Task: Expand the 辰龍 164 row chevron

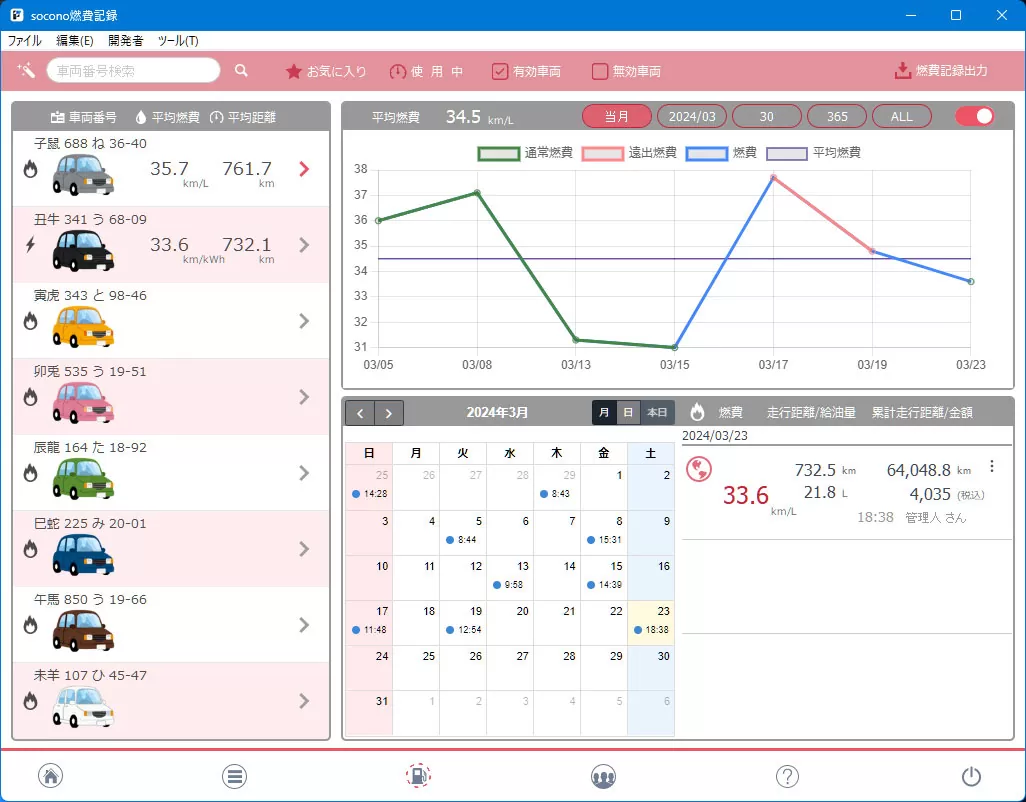Action: pyautogui.click(x=304, y=472)
